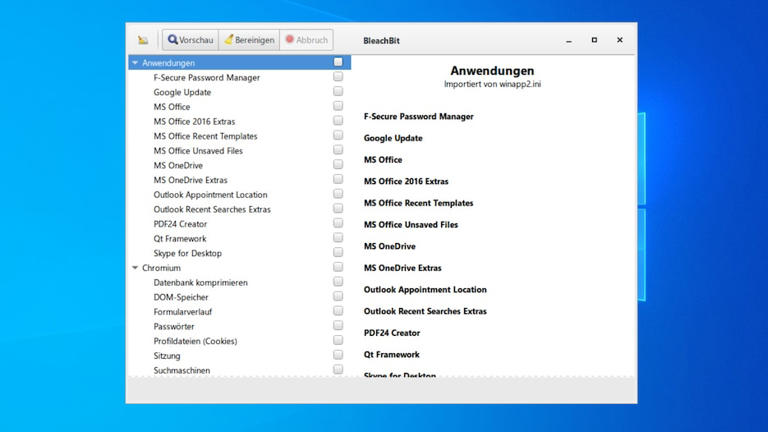This screenshot has width=768, height=432.
Task: Select Passwörter tree item
Action: pos(174,327)
